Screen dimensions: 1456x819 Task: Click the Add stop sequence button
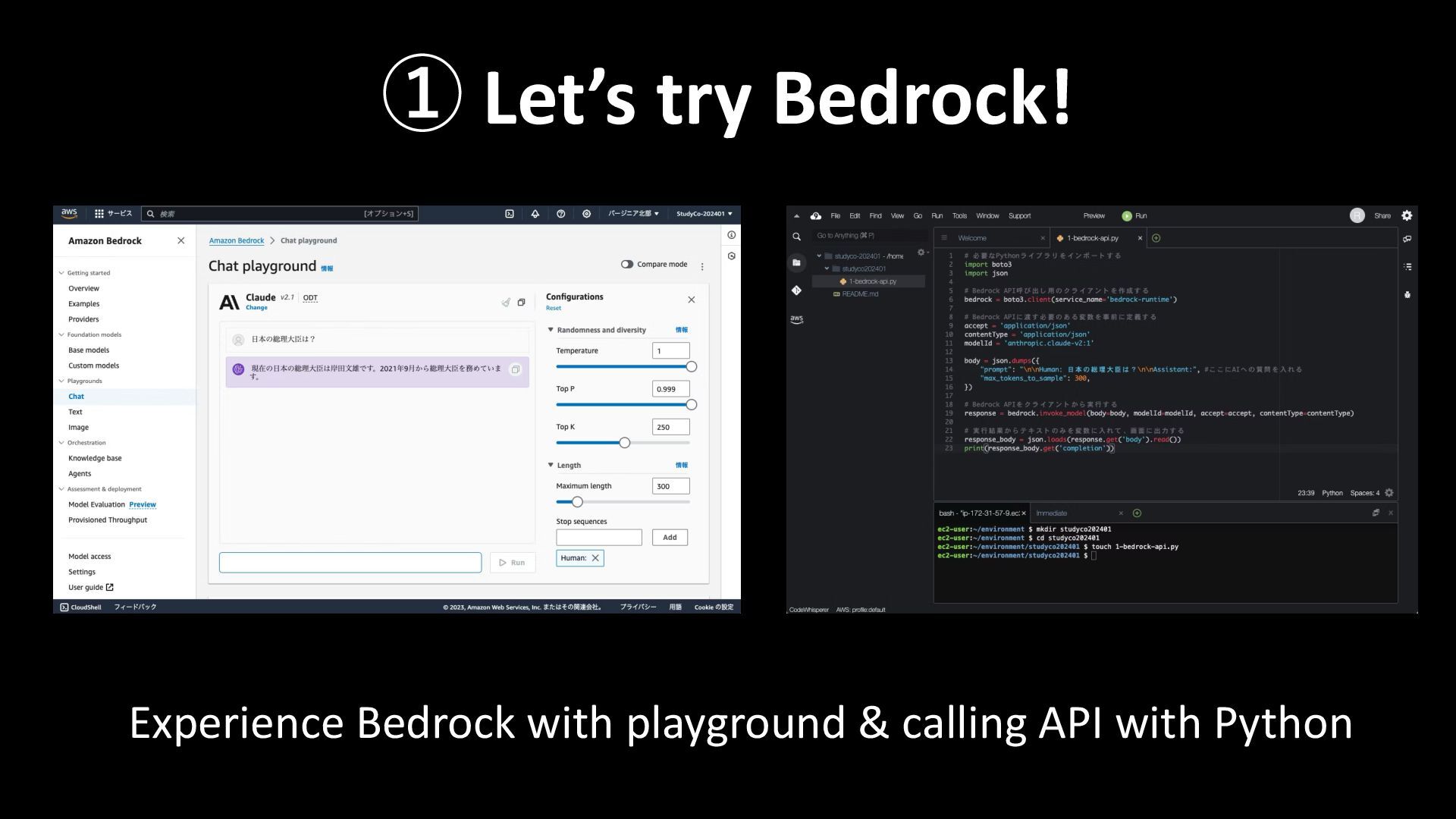pyautogui.click(x=670, y=538)
